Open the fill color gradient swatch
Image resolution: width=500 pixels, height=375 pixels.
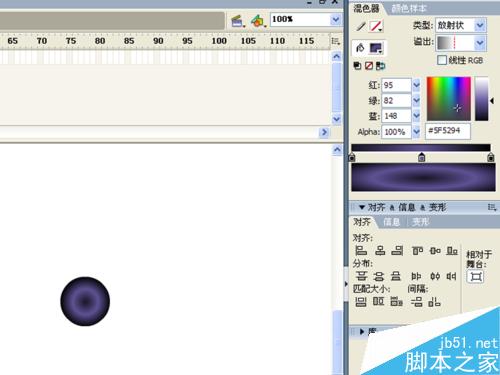376,49
